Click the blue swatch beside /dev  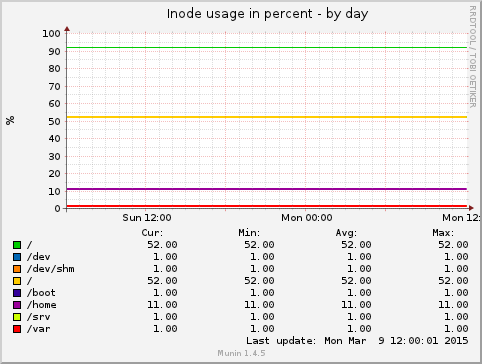pyautogui.click(x=17, y=257)
